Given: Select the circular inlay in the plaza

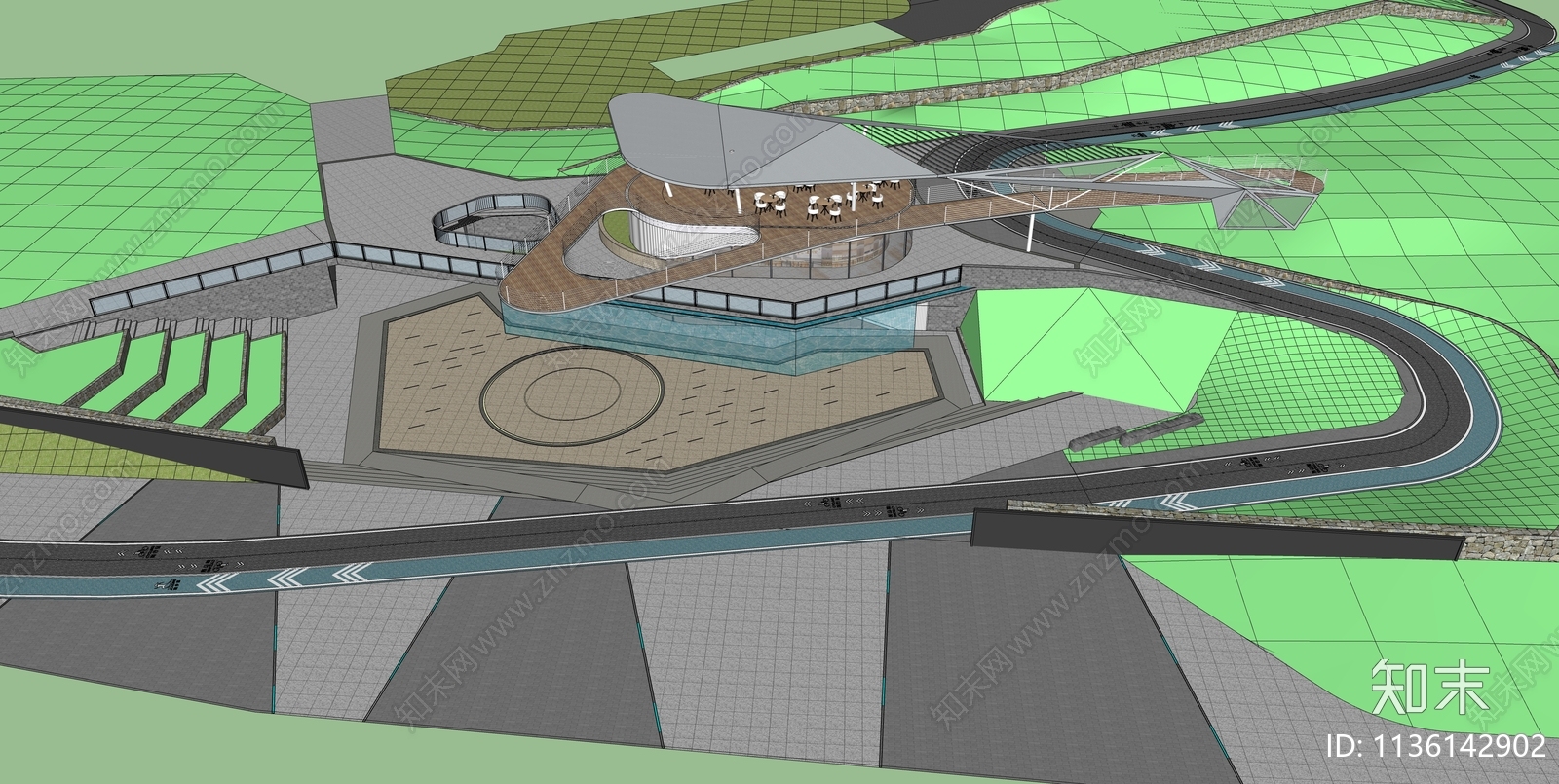Looking at the screenshot, I should (x=572, y=395).
